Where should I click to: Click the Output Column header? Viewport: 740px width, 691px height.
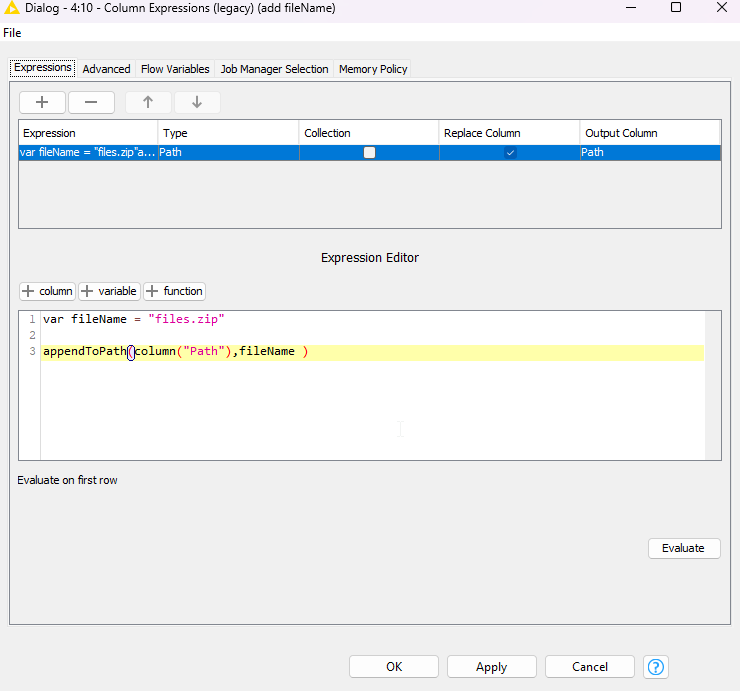[650, 133]
